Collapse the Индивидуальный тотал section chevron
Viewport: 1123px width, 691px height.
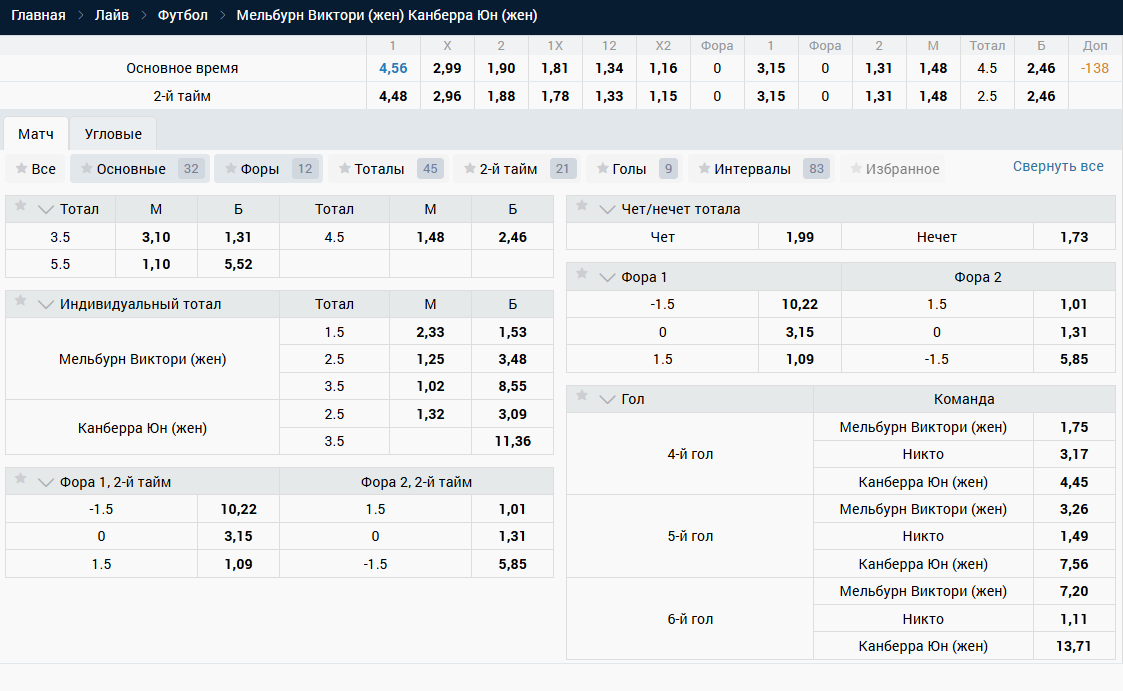(45, 305)
